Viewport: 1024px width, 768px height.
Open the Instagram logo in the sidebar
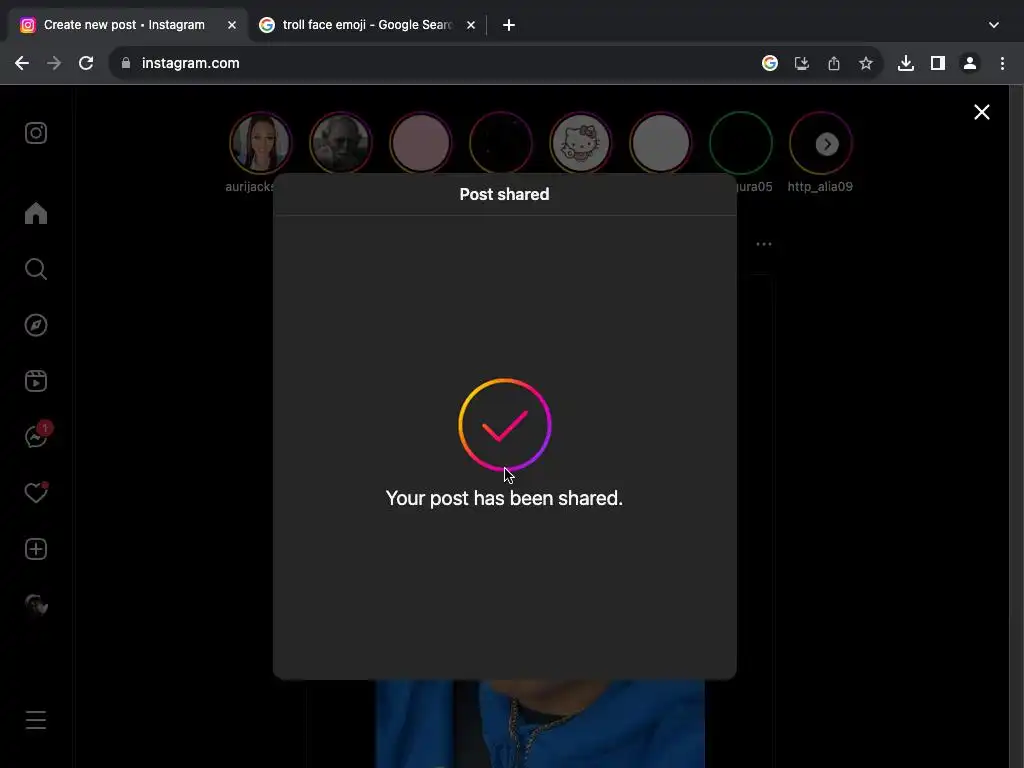(x=36, y=133)
